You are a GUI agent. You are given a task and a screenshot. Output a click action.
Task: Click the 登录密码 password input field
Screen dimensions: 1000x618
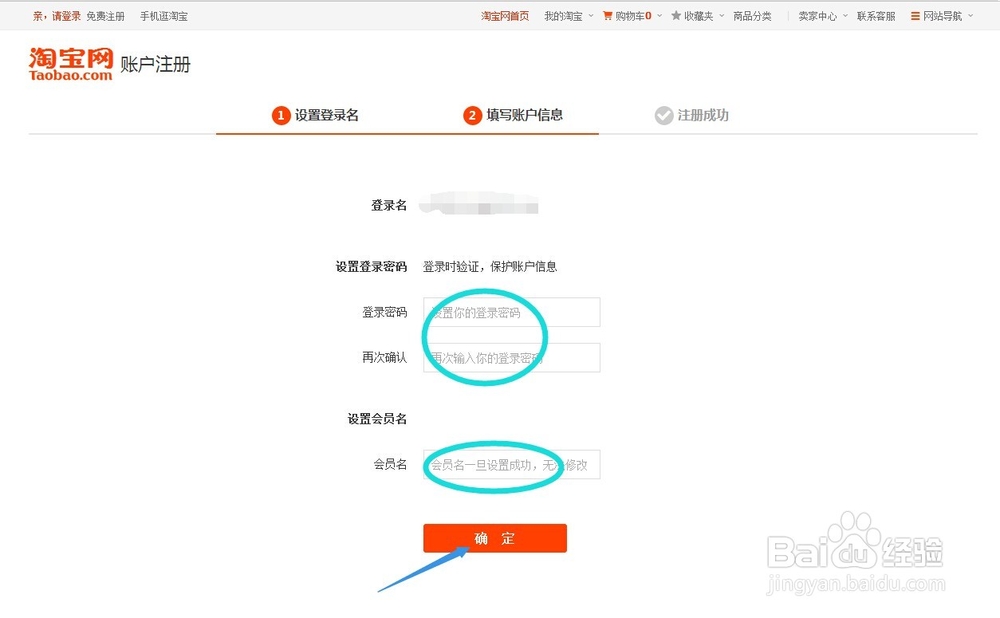coord(511,312)
